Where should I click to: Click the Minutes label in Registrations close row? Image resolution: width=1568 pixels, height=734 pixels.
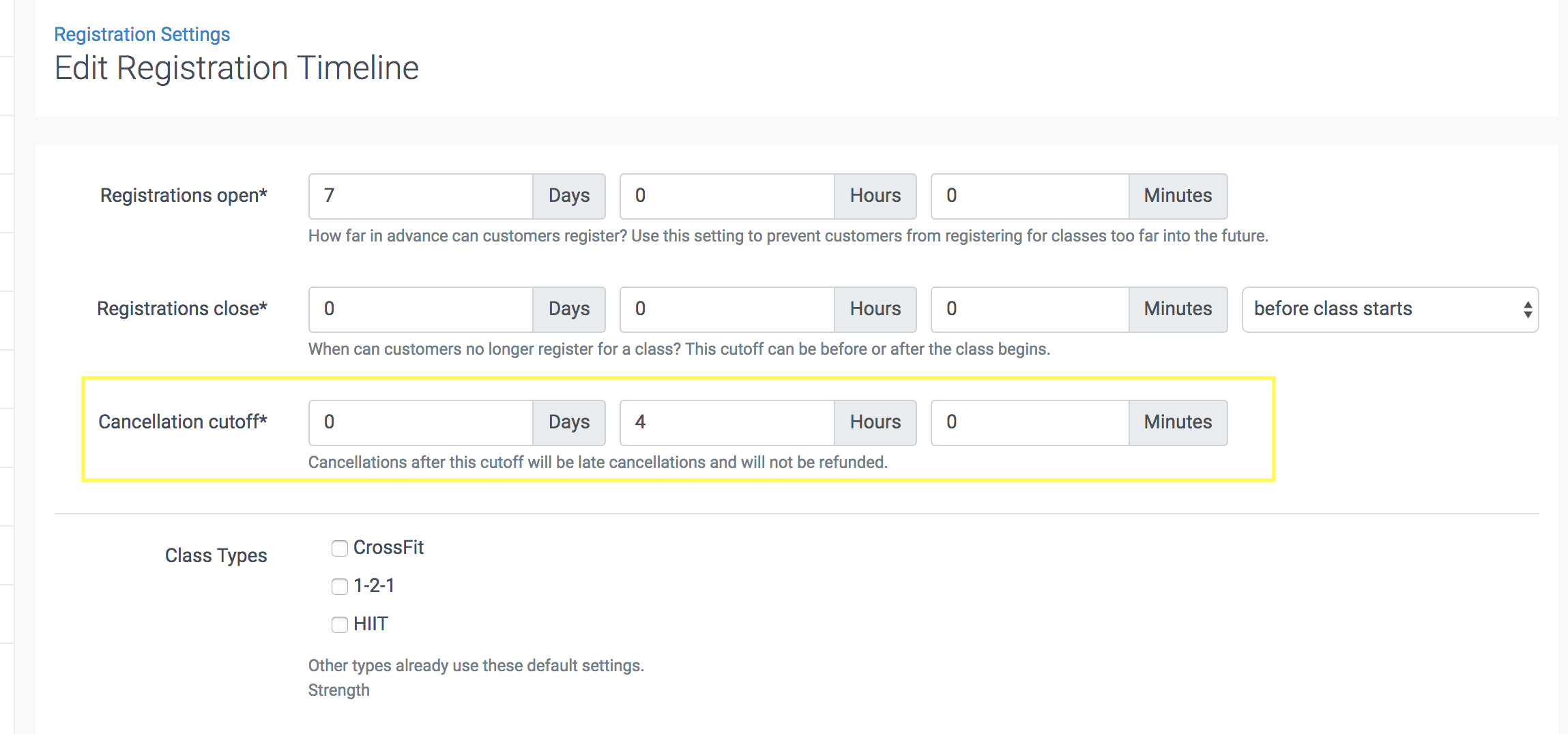[x=1178, y=309]
